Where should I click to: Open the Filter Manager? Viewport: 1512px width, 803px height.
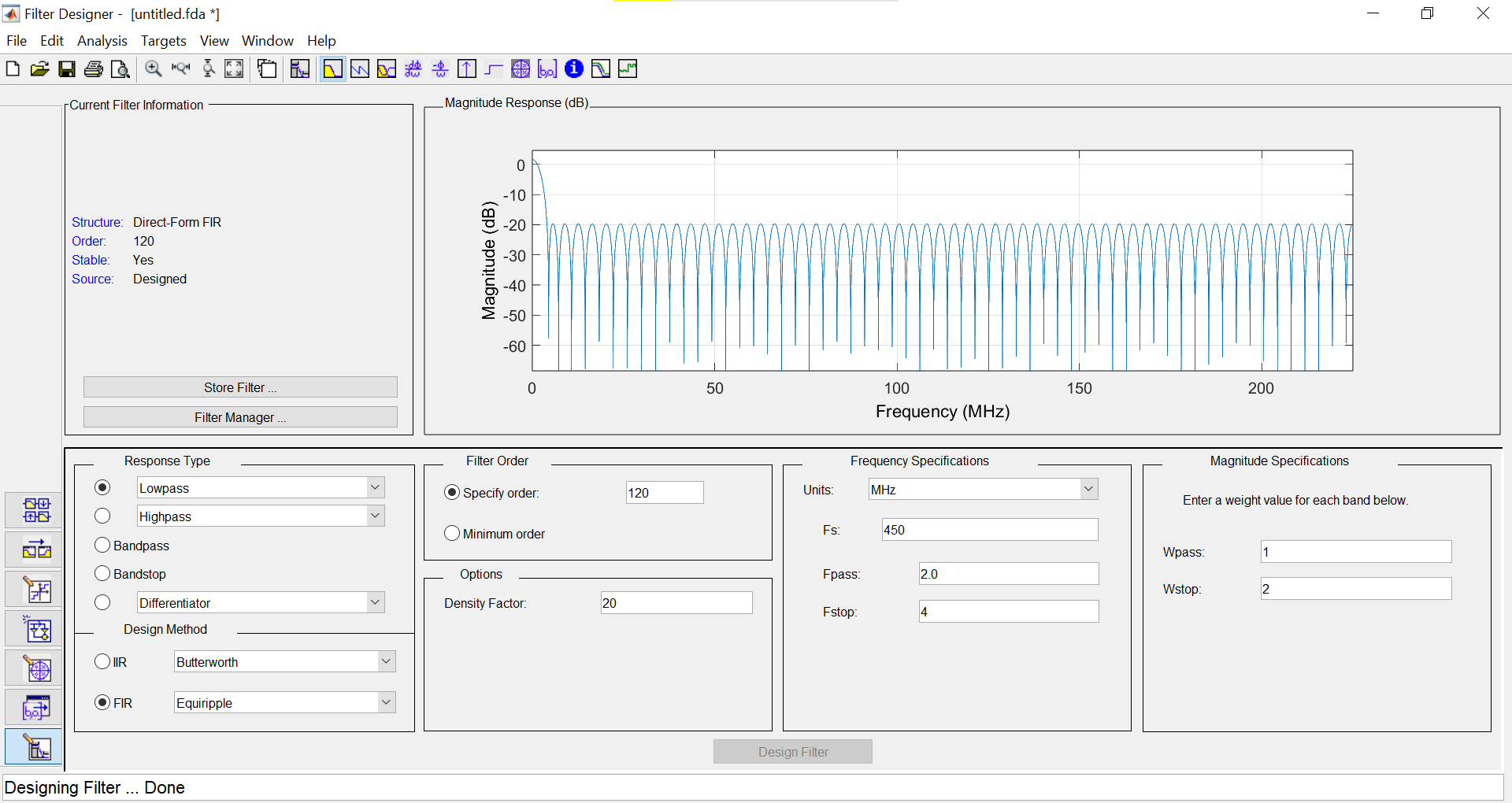(240, 417)
